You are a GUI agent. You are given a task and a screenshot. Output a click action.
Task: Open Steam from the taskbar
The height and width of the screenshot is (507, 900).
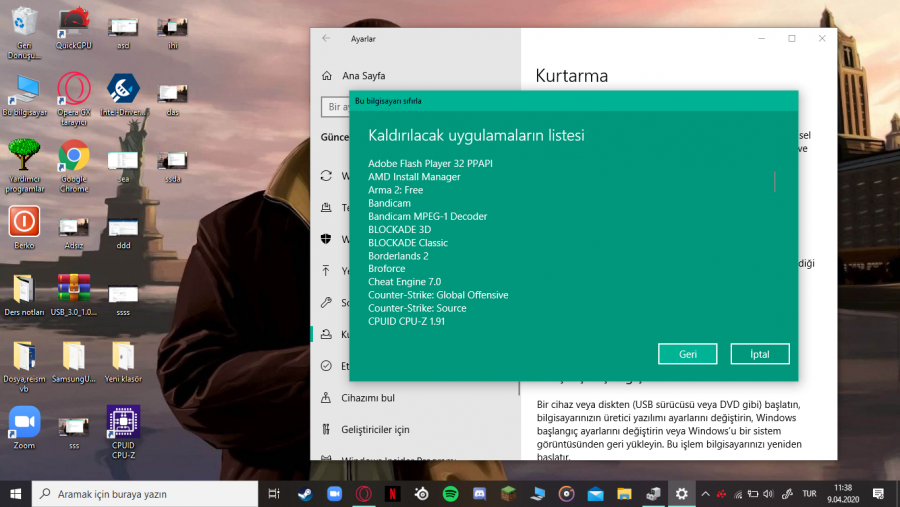(305, 494)
